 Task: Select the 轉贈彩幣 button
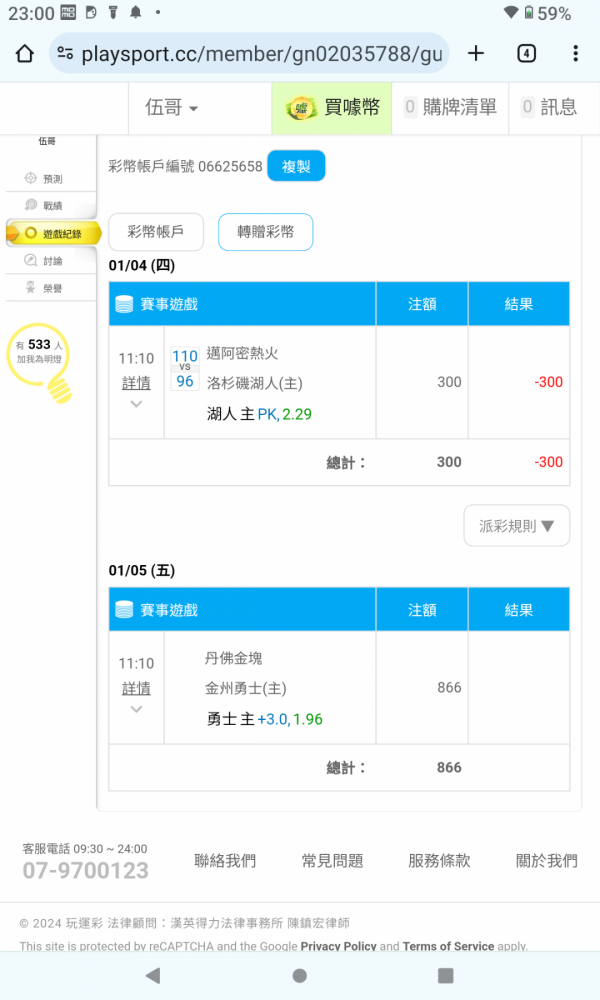(x=265, y=232)
